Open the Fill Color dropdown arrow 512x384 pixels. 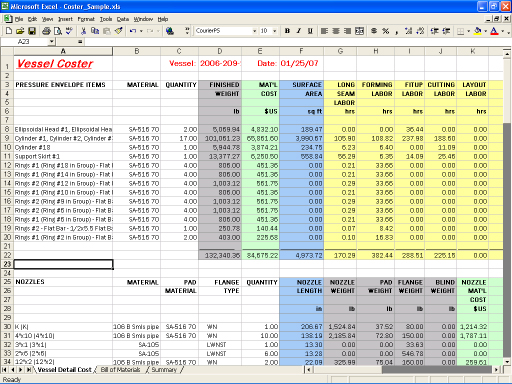(485, 31)
